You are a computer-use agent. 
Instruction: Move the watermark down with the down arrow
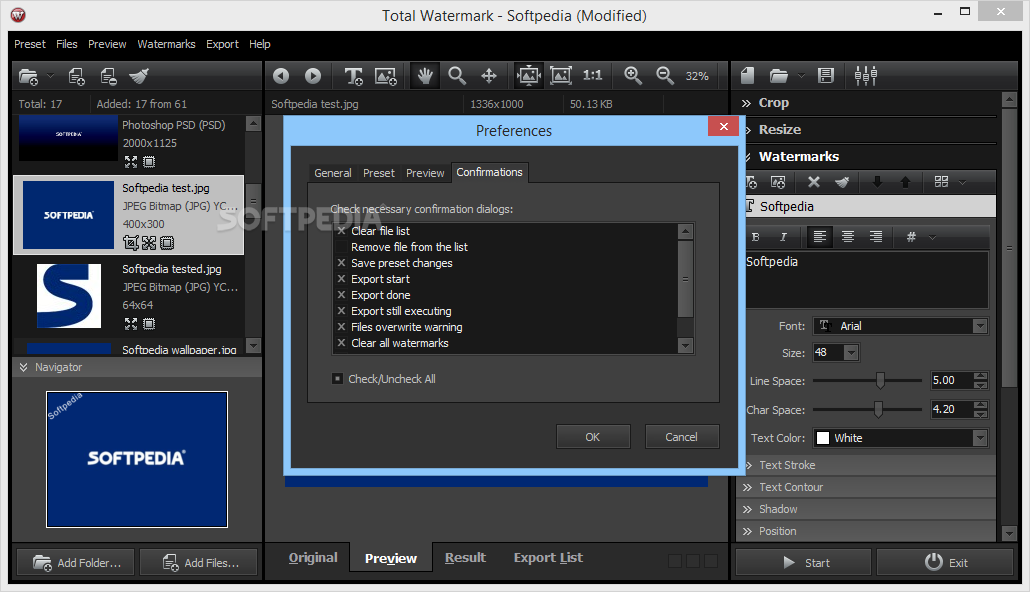tap(877, 182)
